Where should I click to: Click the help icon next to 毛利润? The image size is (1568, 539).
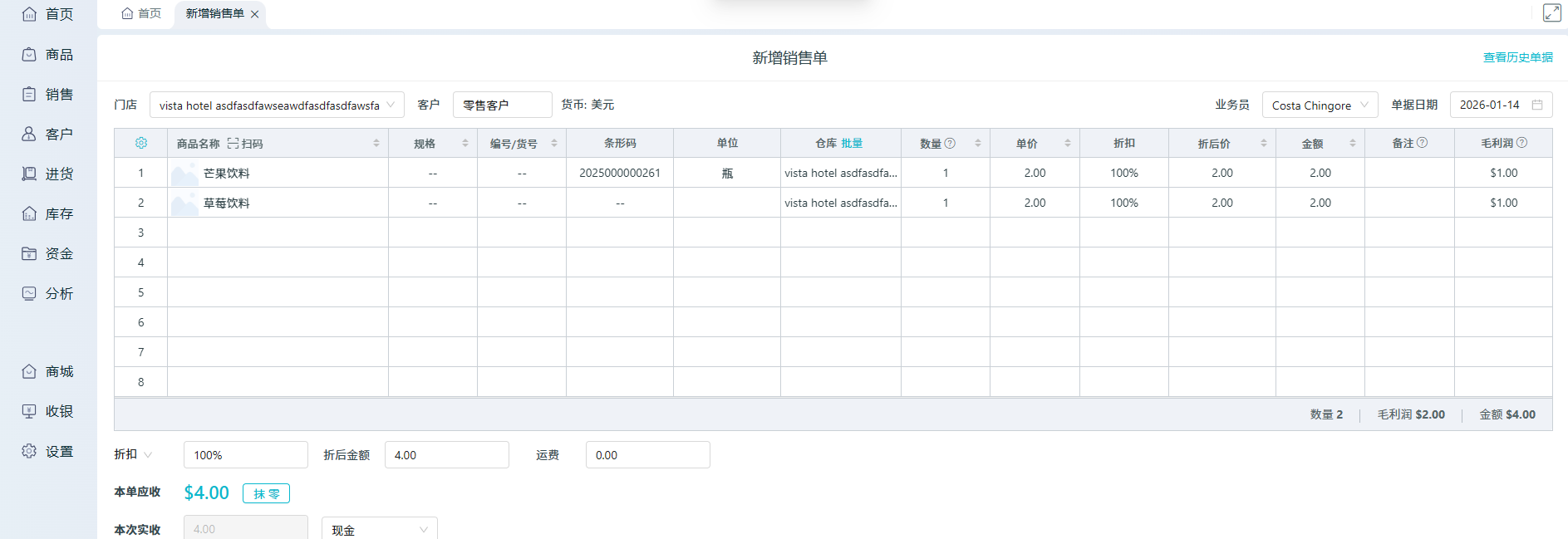[1522, 143]
